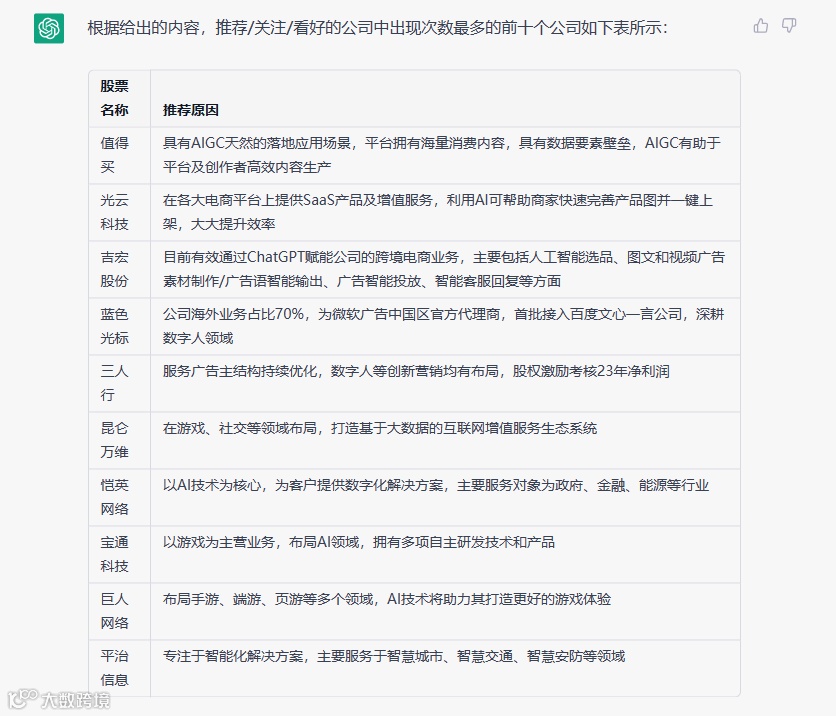Click the reason text starting 目前有效通过ChatGPT赋能

point(444,269)
